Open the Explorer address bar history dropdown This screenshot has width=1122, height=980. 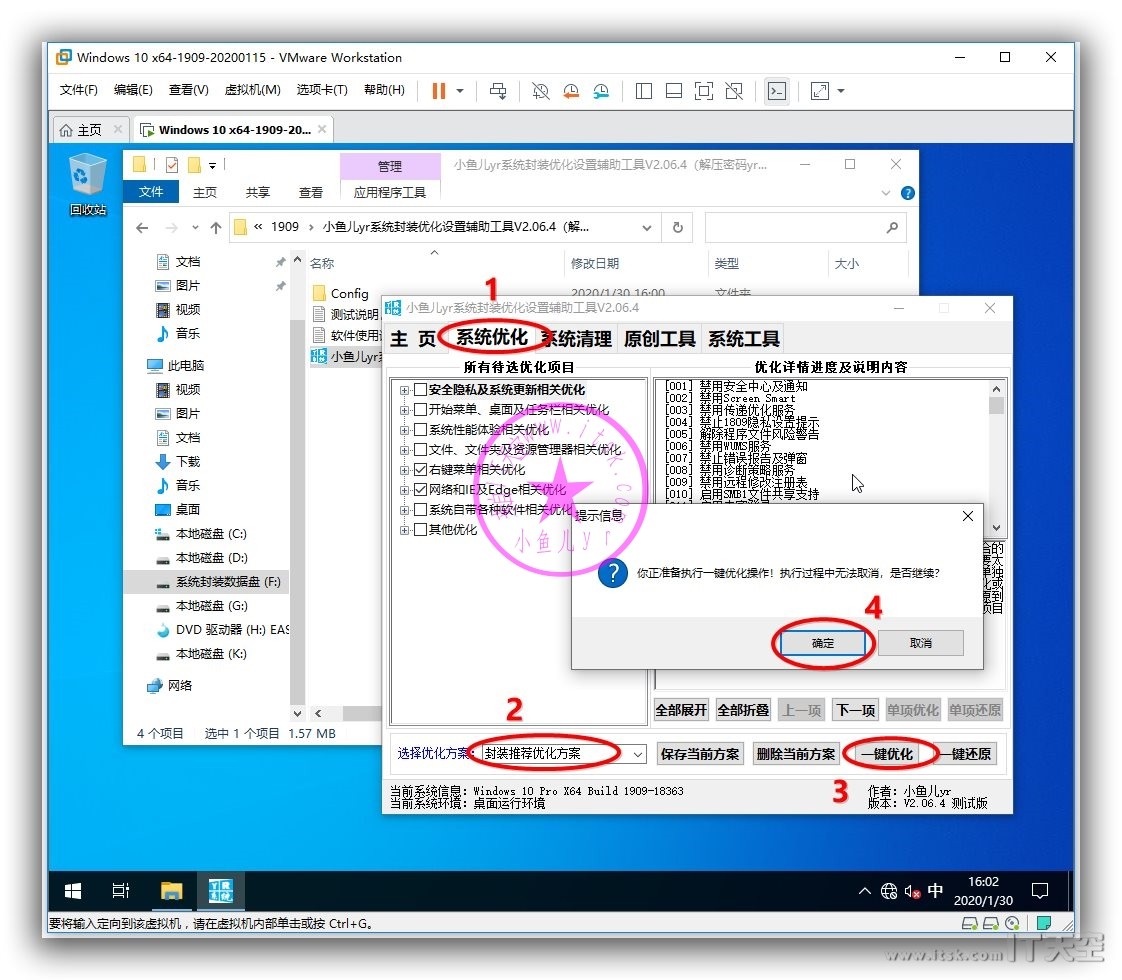point(647,227)
